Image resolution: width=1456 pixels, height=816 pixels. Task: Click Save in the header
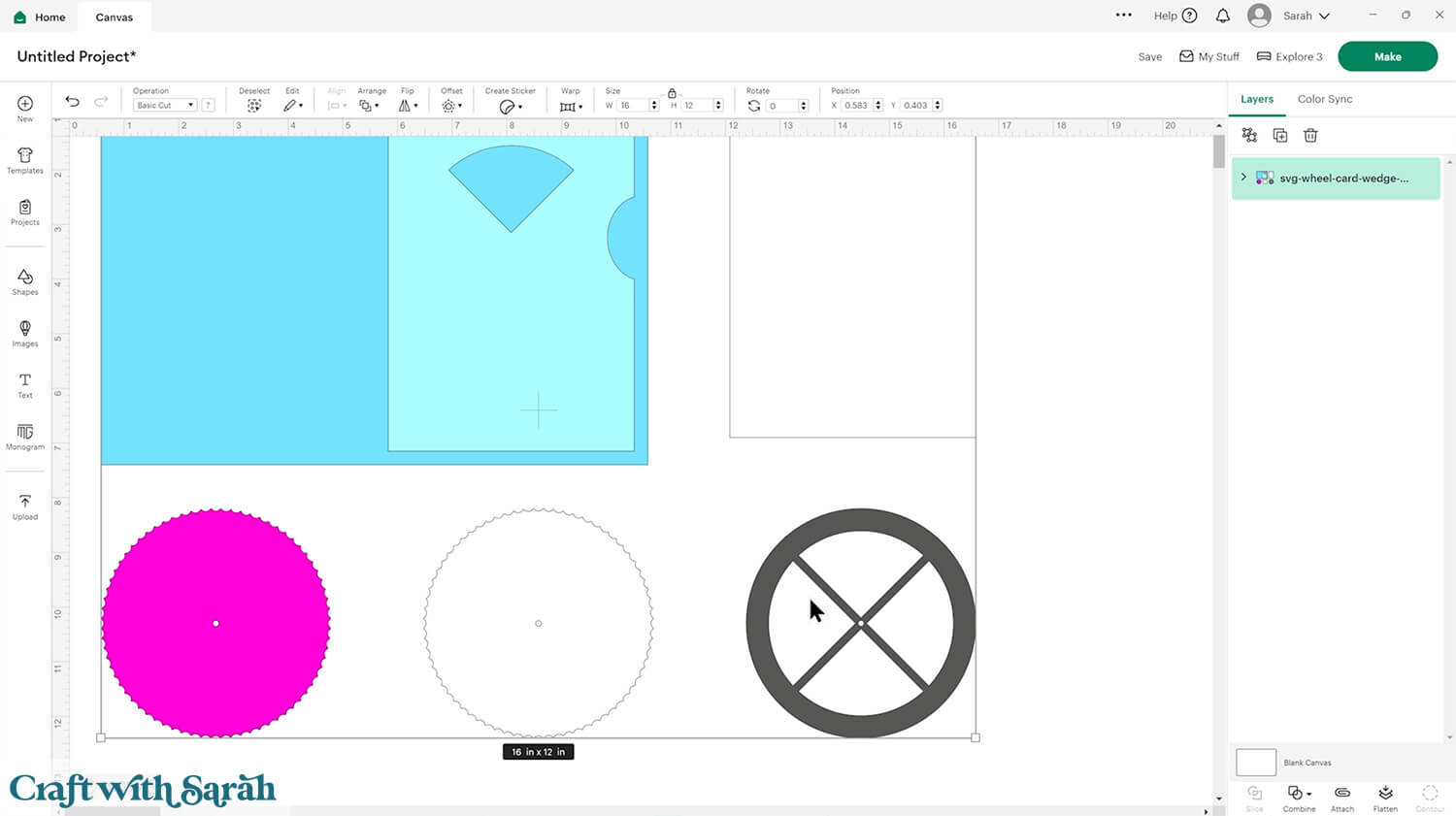(1149, 57)
